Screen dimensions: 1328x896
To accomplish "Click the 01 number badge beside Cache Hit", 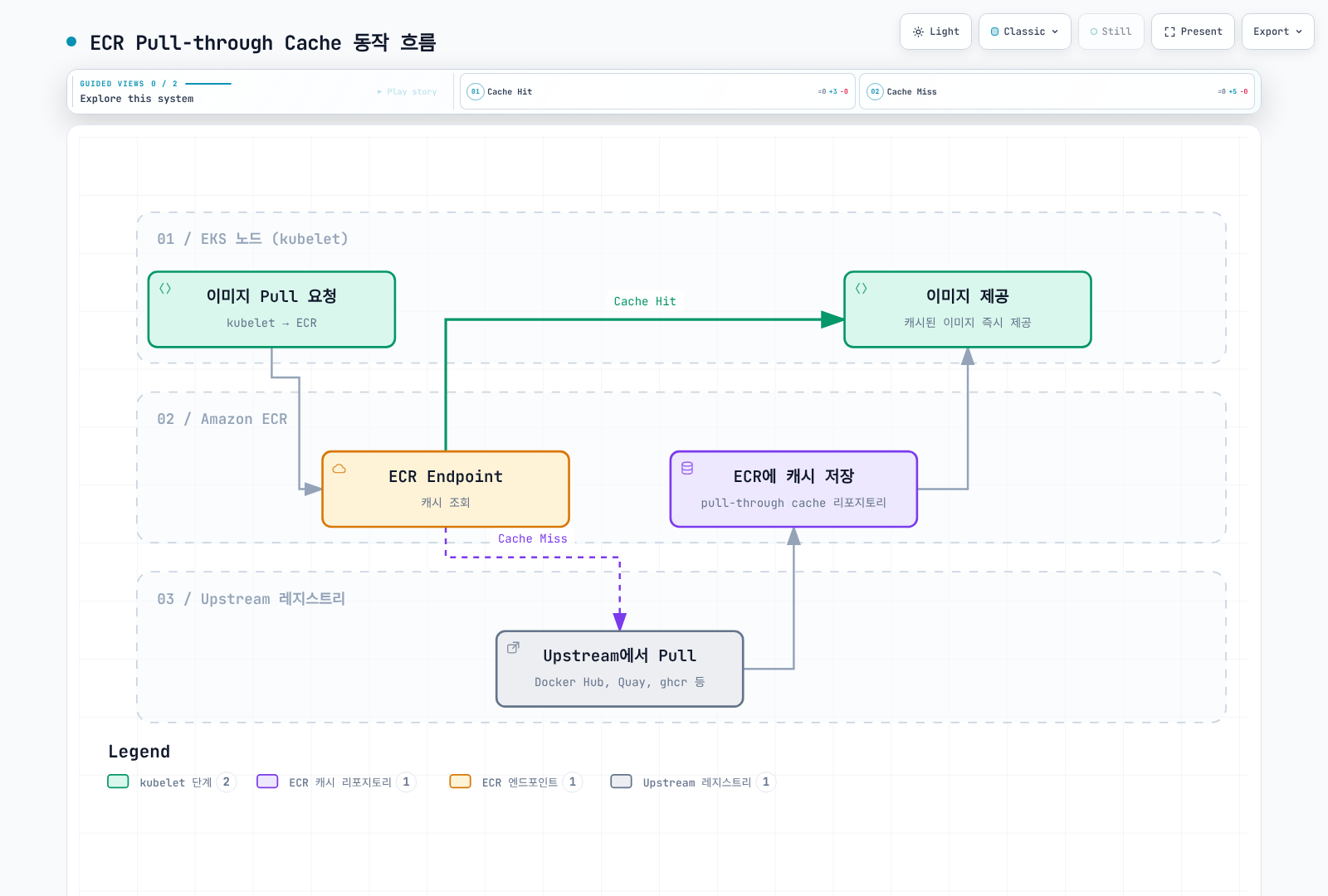I will (476, 91).
